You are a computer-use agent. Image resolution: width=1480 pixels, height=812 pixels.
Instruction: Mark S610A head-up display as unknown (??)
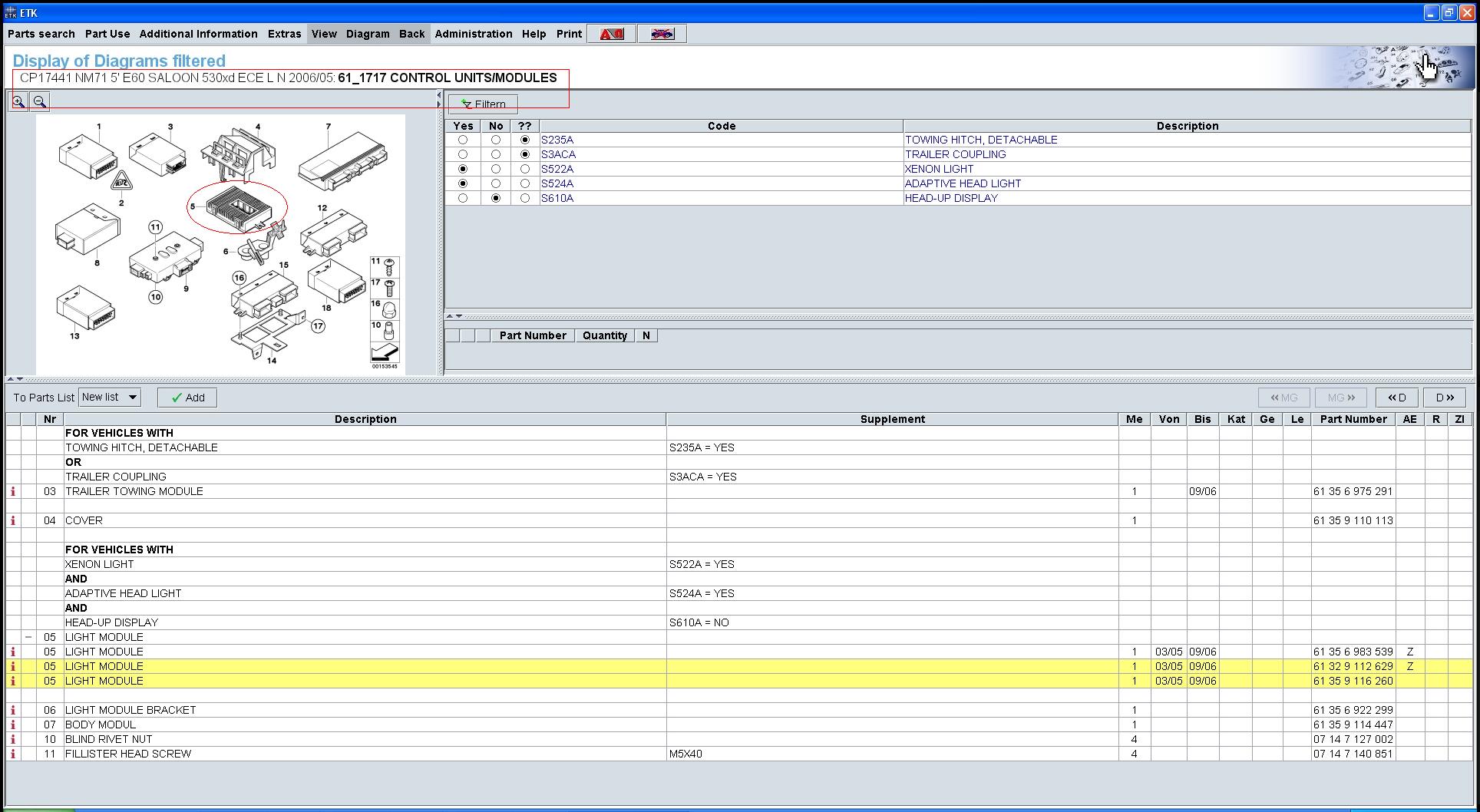tap(525, 198)
